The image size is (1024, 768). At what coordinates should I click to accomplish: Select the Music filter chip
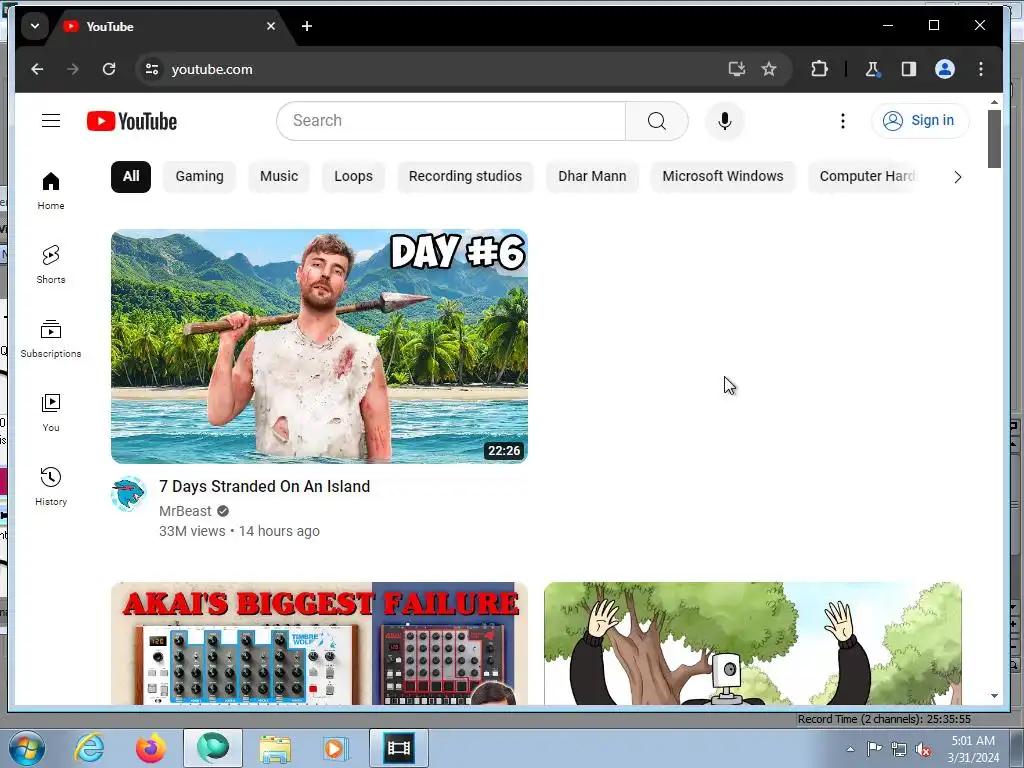(279, 177)
